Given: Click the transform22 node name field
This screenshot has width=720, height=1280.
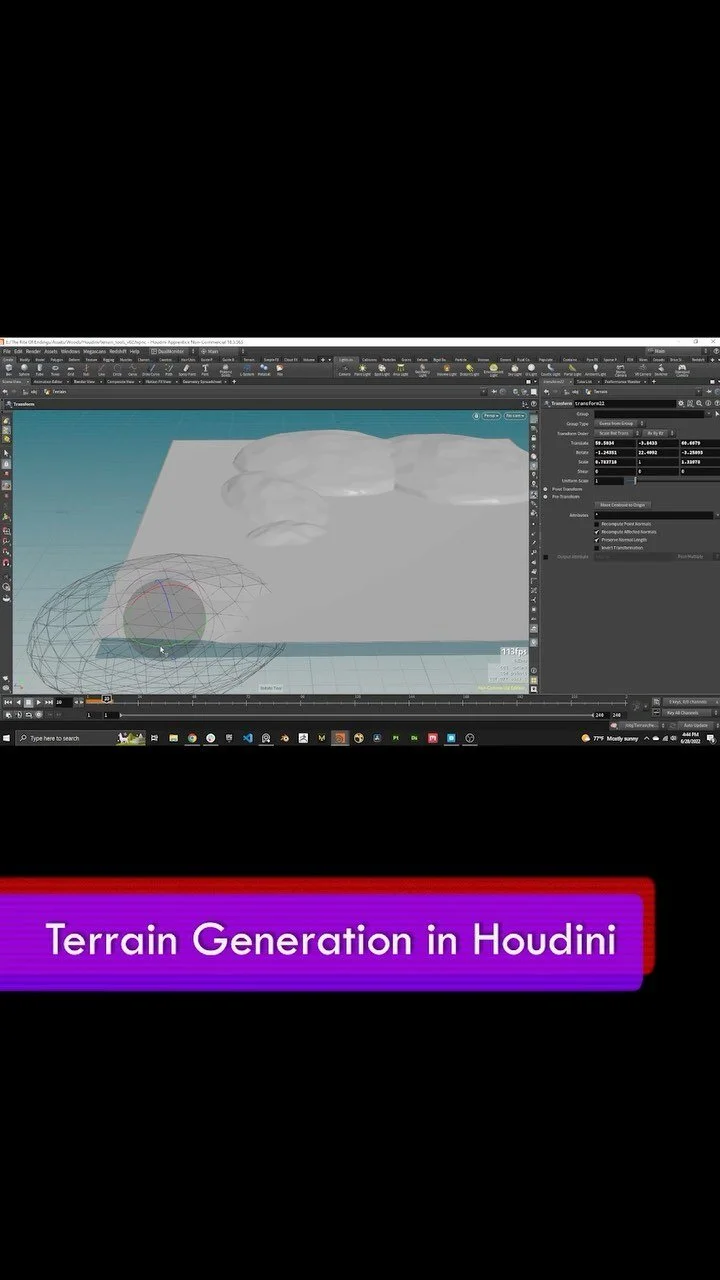Looking at the screenshot, I should click(x=626, y=404).
